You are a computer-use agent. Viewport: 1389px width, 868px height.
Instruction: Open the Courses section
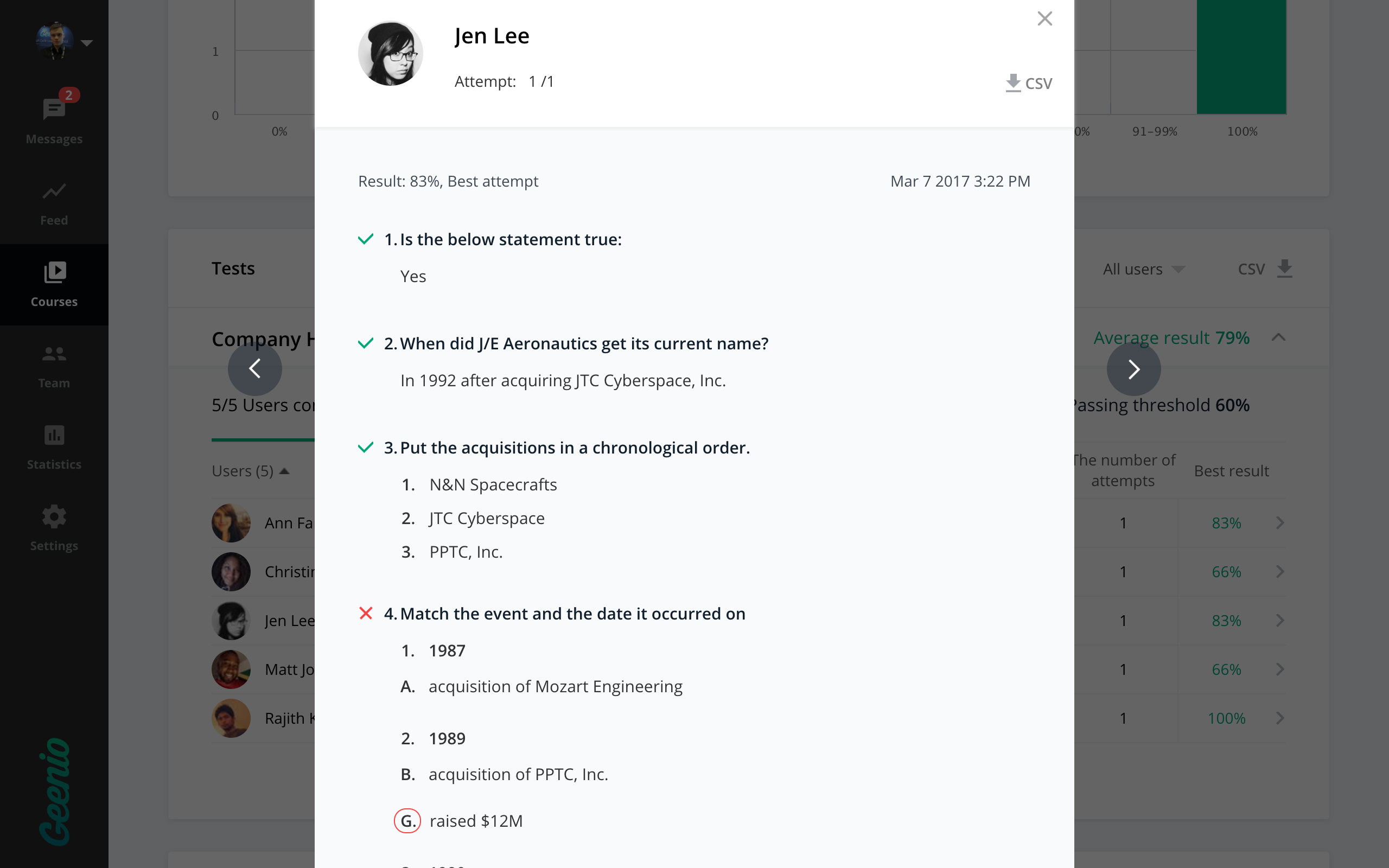point(54,285)
